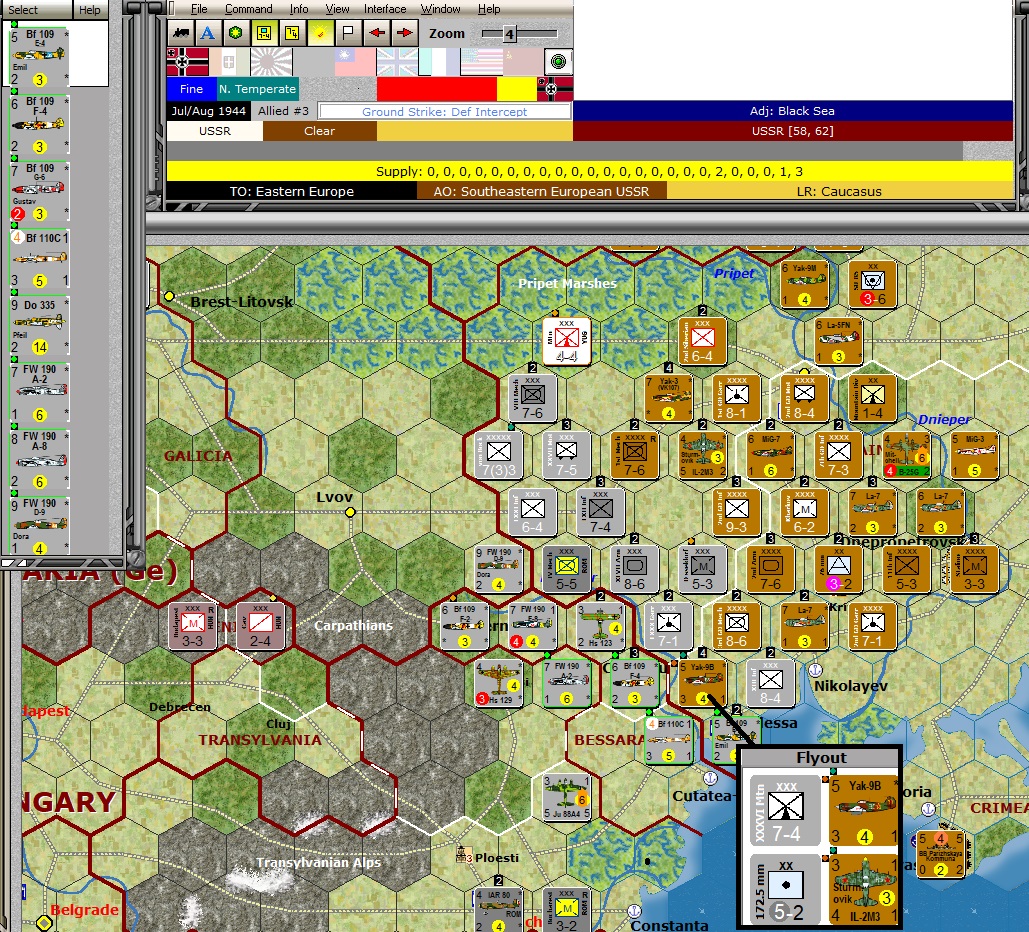Select the Hungarian 3-3 unit counter
Viewport: 1029px width, 932px height.
(x=192, y=625)
